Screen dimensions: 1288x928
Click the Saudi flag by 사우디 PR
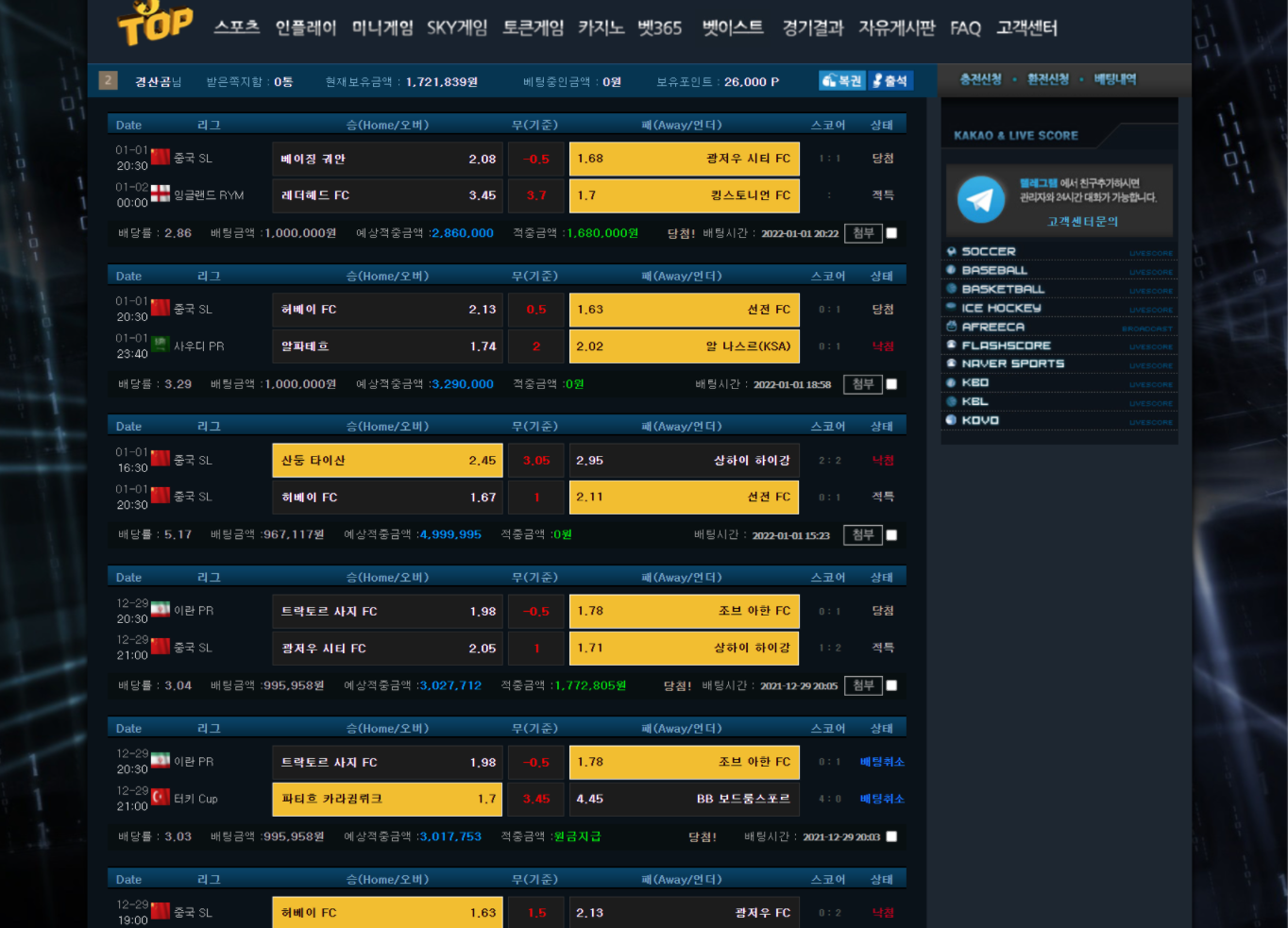(161, 345)
